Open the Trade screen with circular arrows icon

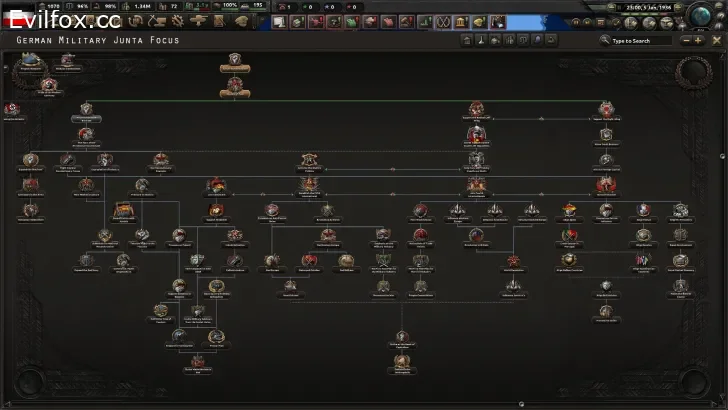[x=135, y=21]
